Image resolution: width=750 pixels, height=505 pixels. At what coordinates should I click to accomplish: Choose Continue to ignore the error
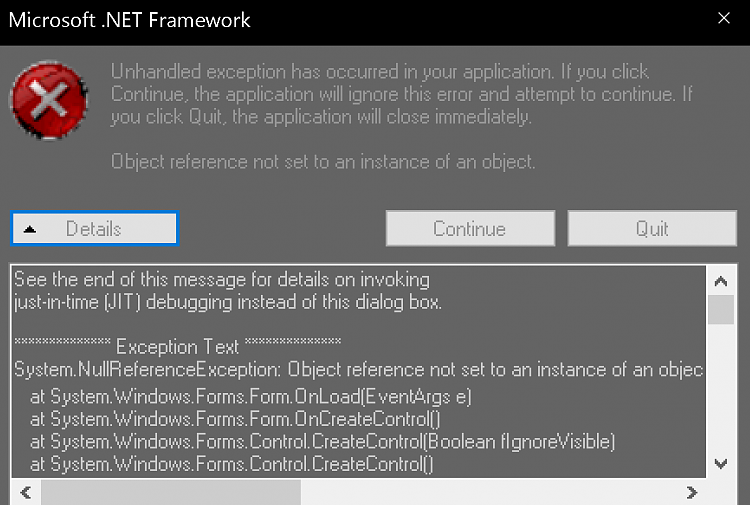pyautogui.click(x=470, y=229)
